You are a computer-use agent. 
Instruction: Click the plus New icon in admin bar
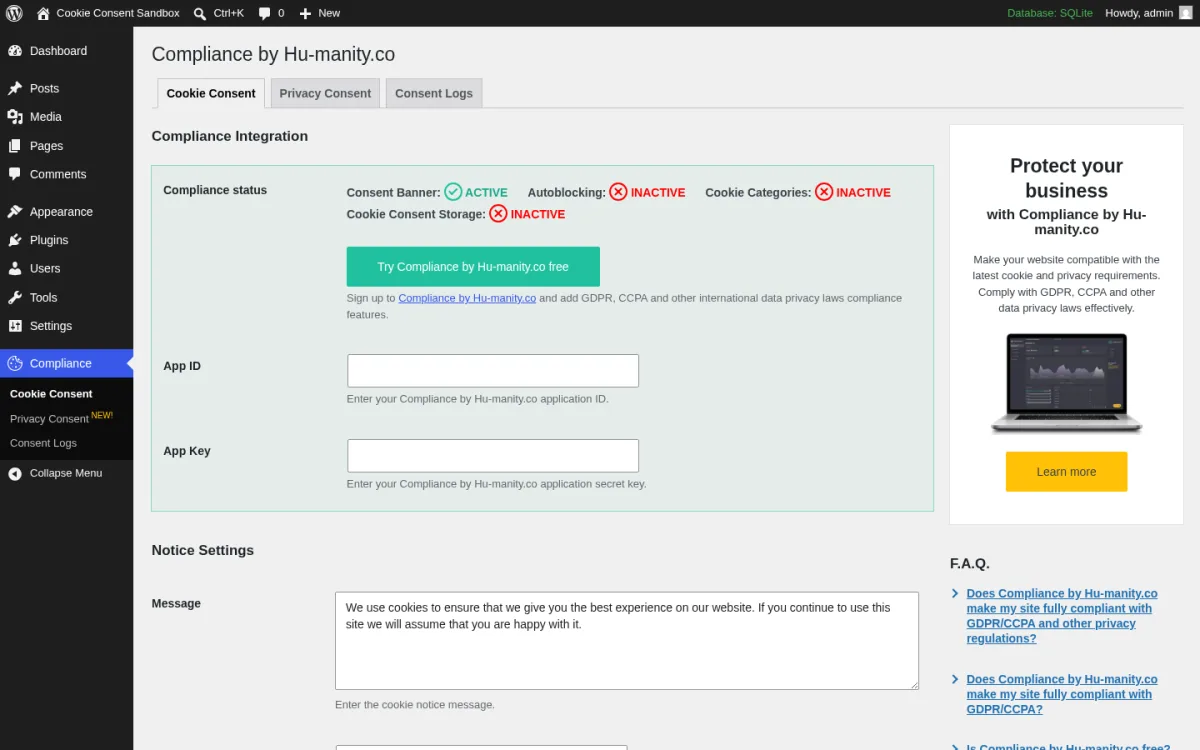click(305, 13)
